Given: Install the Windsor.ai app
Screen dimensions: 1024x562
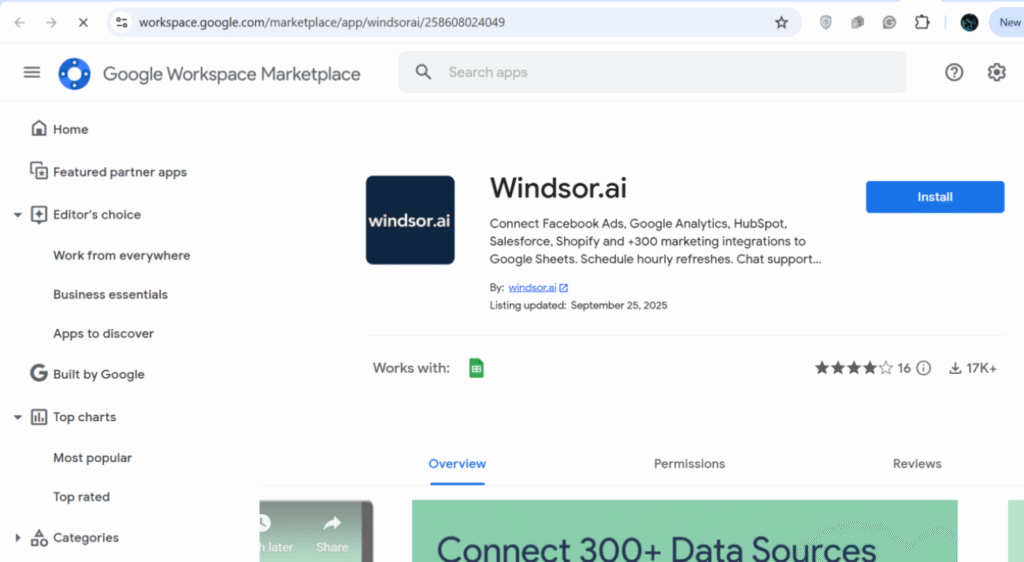Looking at the screenshot, I should click(x=934, y=197).
